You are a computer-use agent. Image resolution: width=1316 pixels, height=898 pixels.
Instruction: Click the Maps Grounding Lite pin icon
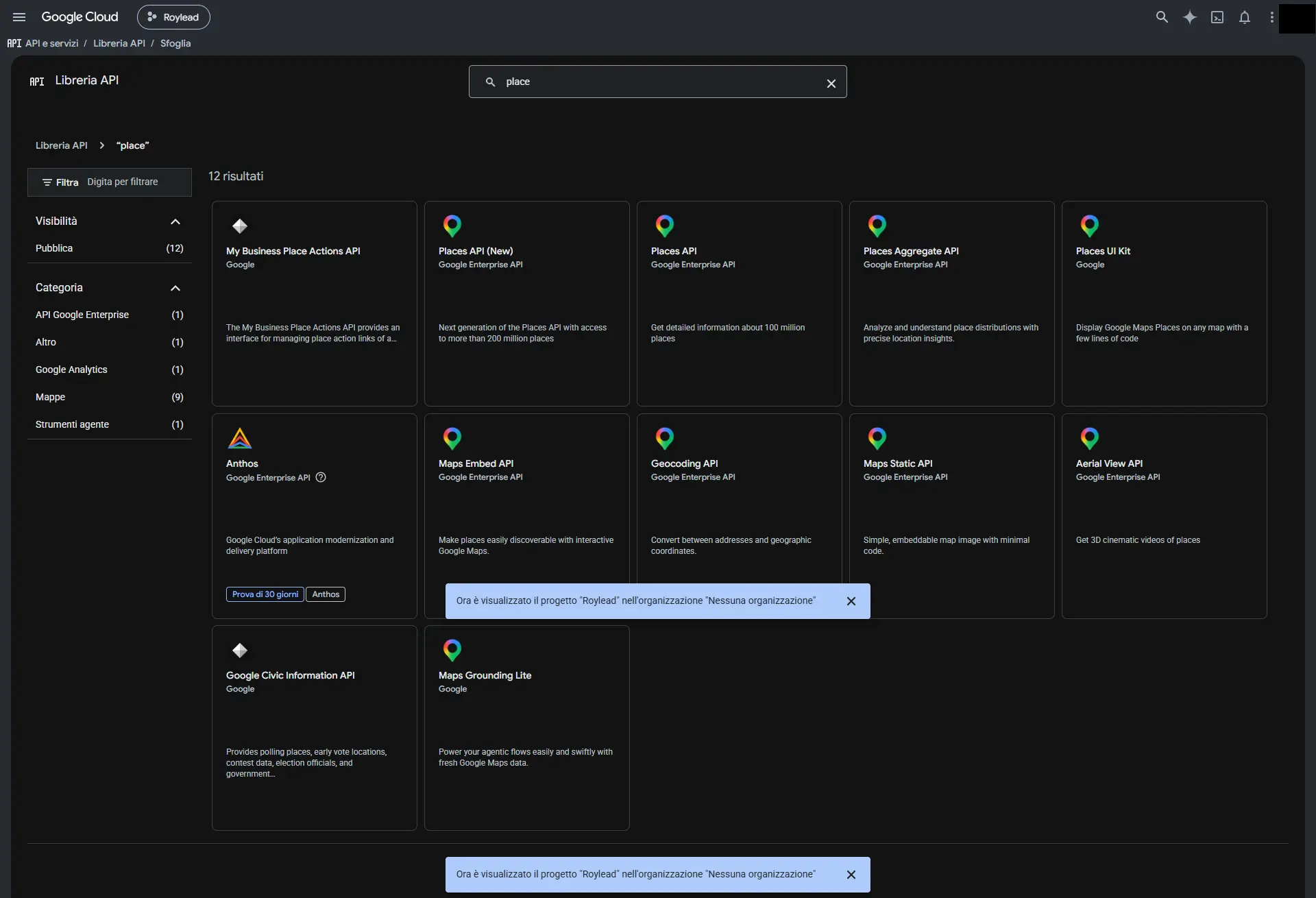[452, 650]
